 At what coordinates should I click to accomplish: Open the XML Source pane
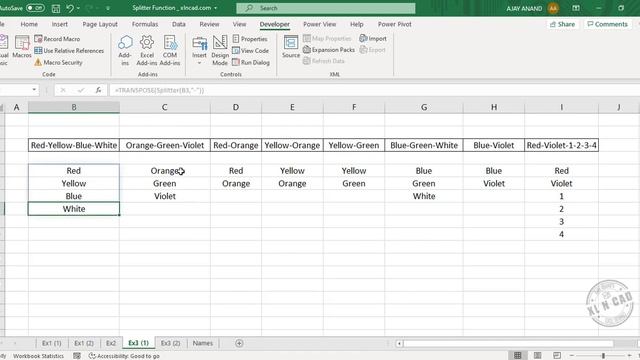[291, 47]
